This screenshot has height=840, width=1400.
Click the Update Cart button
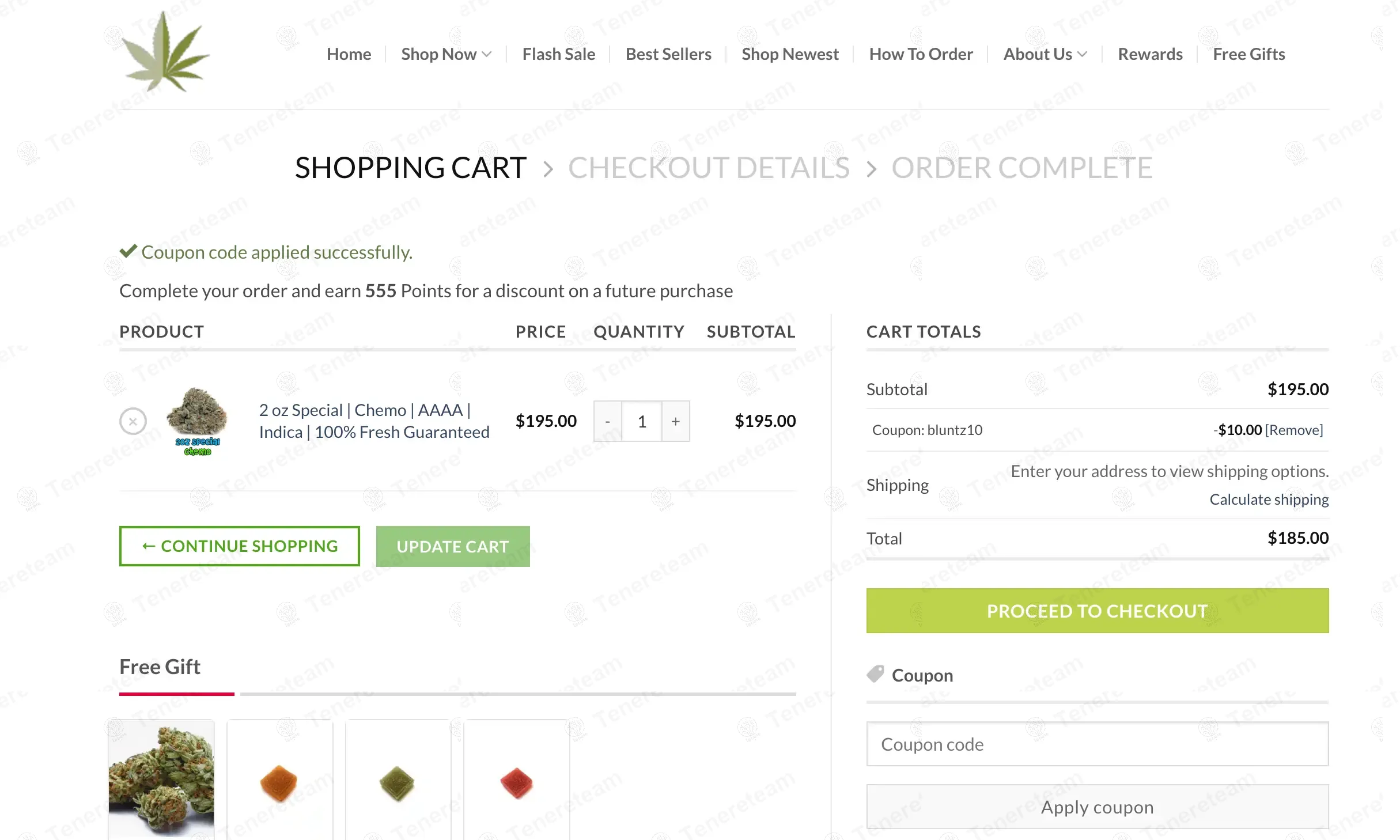pyautogui.click(x=453, y=546)
